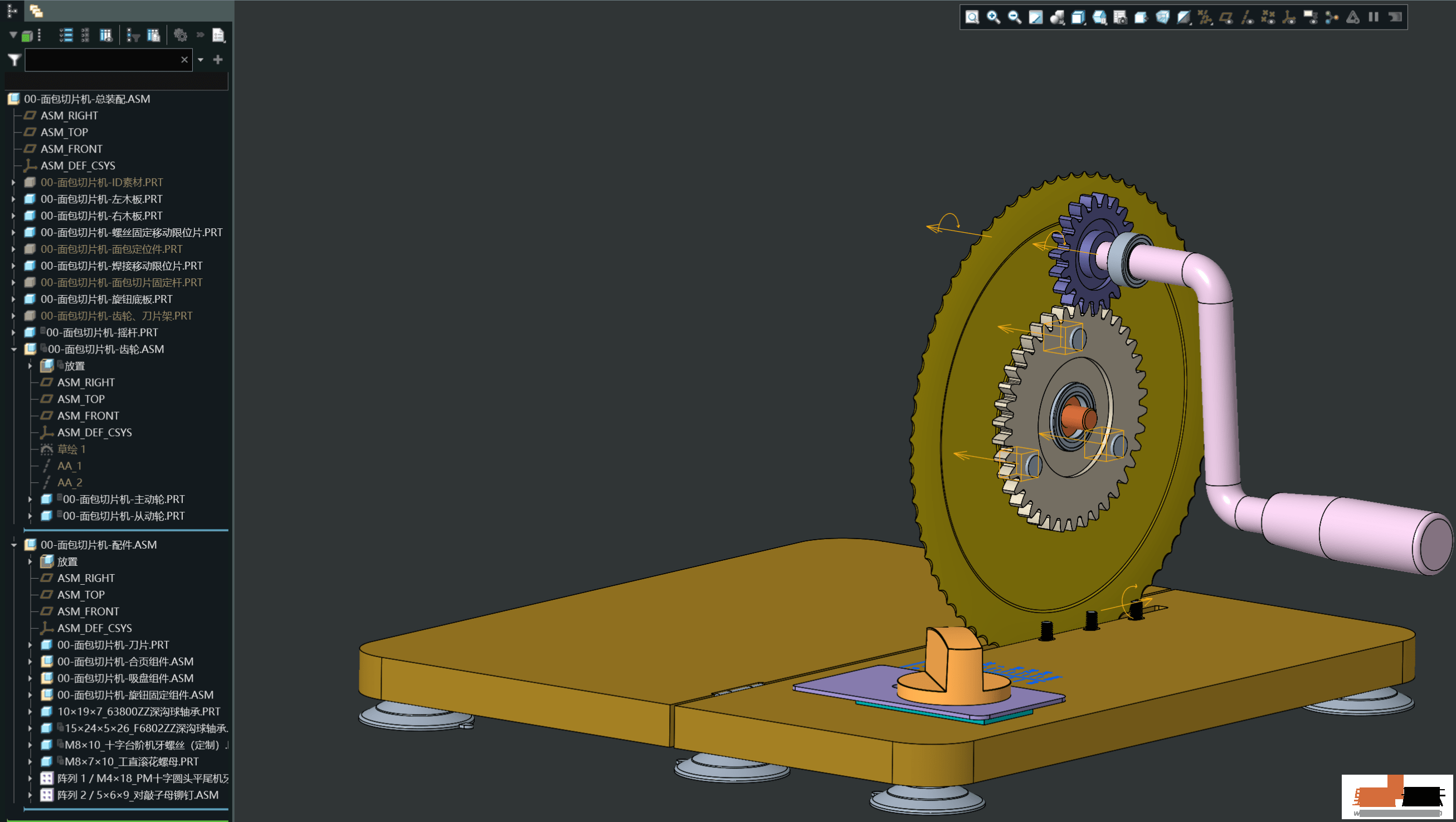This screenshot has height=822, width=1456.
Task: Select 00-面包切片机-螺丝固定移动限位片.PRT item
Action: pos(131,233)
